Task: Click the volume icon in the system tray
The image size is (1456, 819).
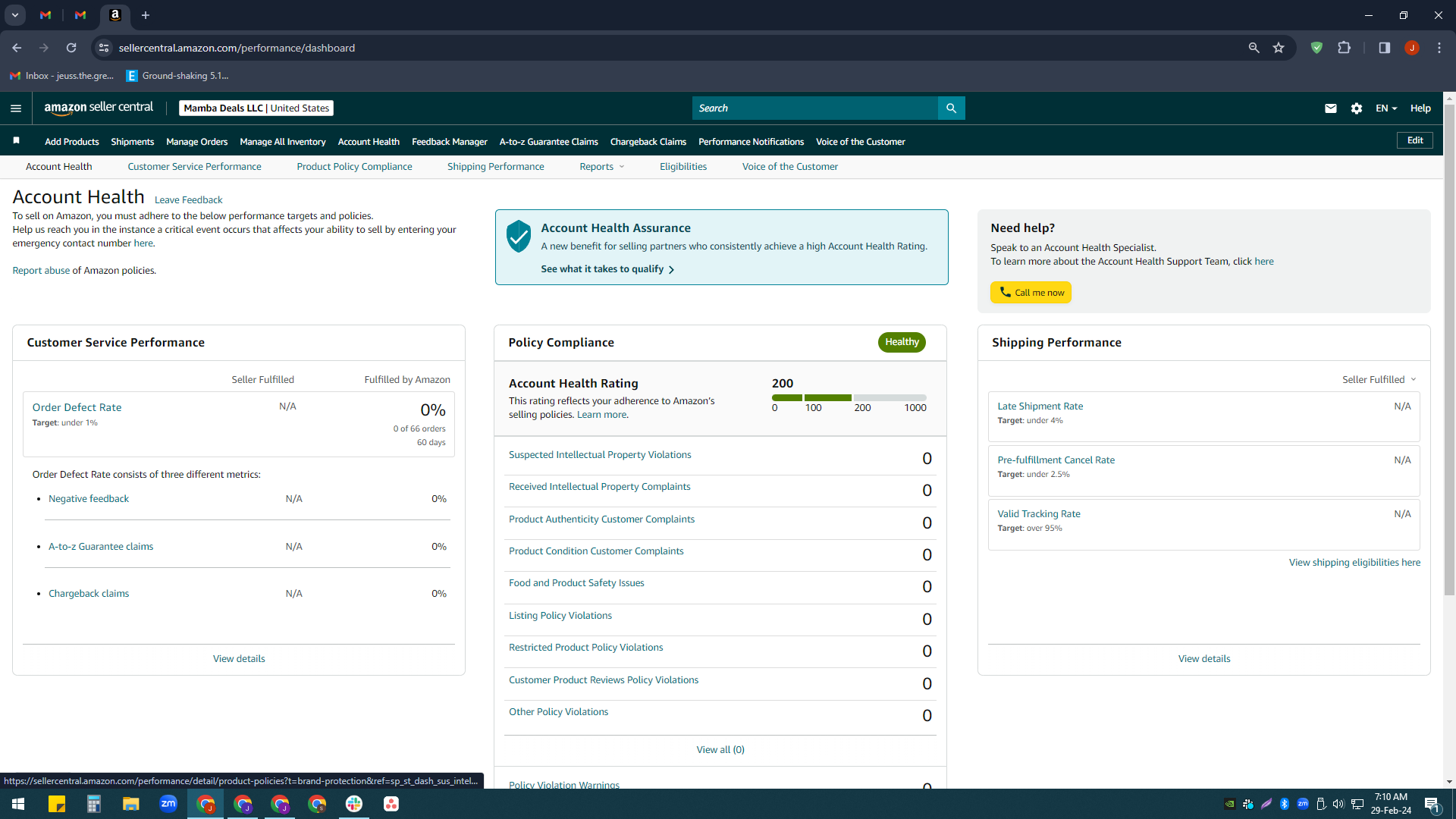Action: tap(1338, 804)
